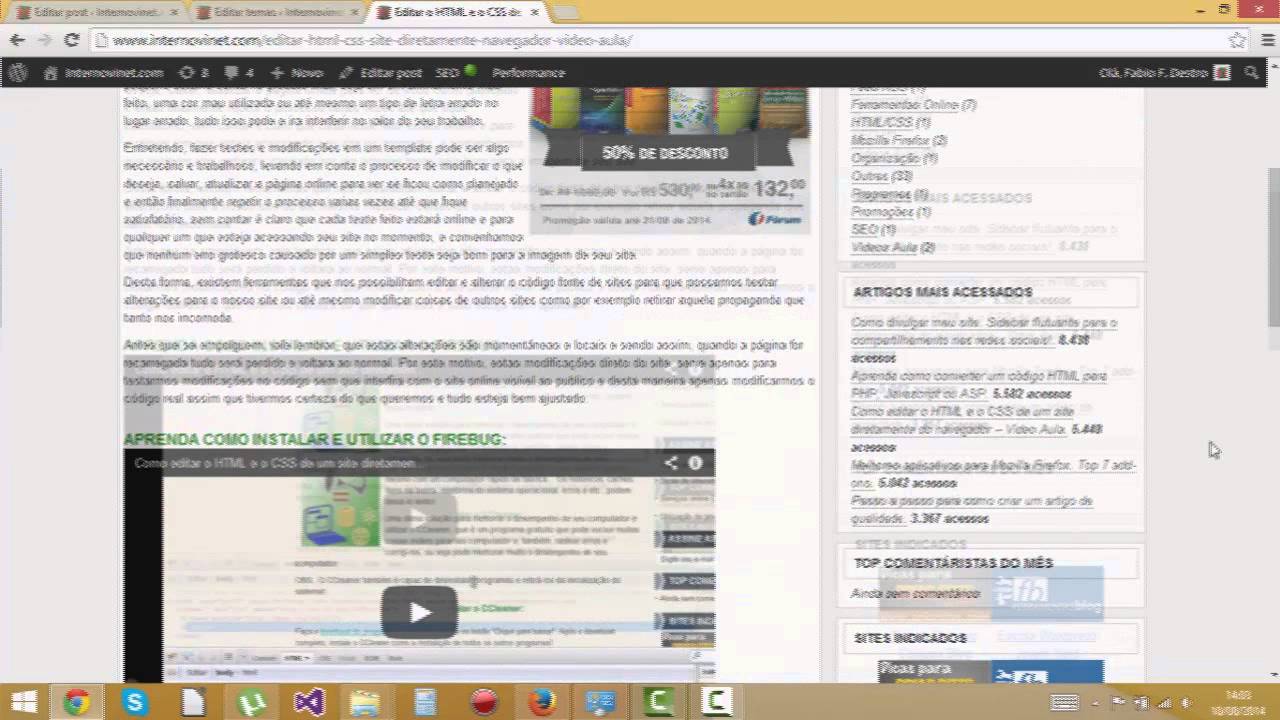This screenshot has width=1280, height=720.
Task: Open the WordPress logo menu in admin bar
Action: 18,73
